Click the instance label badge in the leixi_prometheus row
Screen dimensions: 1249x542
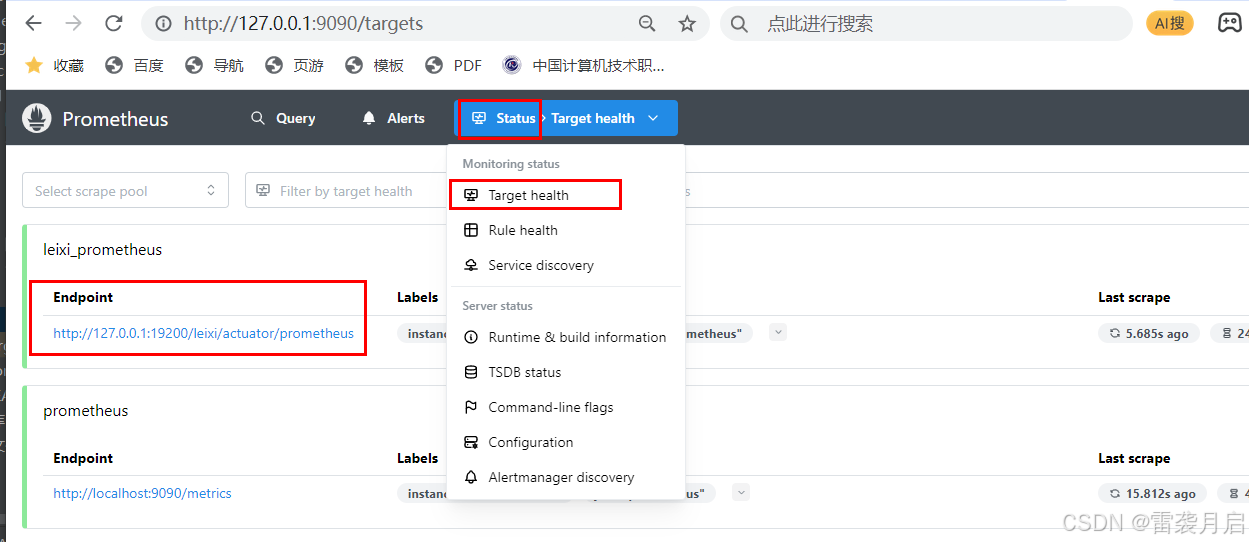(x=422, y=333)
